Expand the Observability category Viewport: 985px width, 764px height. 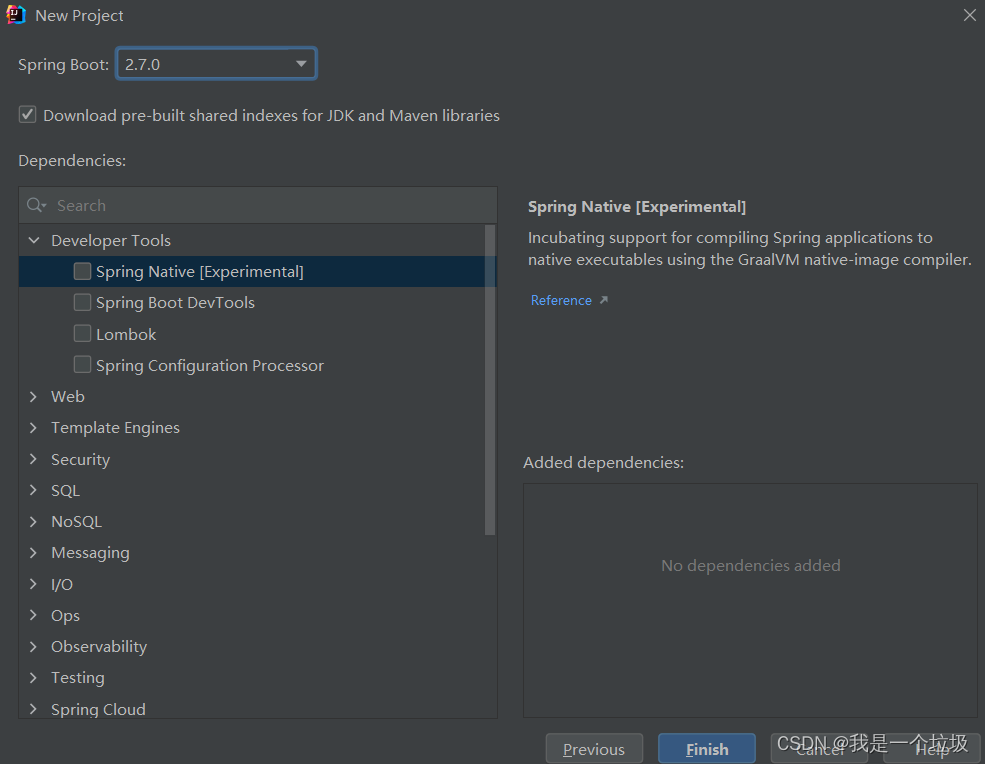pyautogui.click(x=34, y=646)
